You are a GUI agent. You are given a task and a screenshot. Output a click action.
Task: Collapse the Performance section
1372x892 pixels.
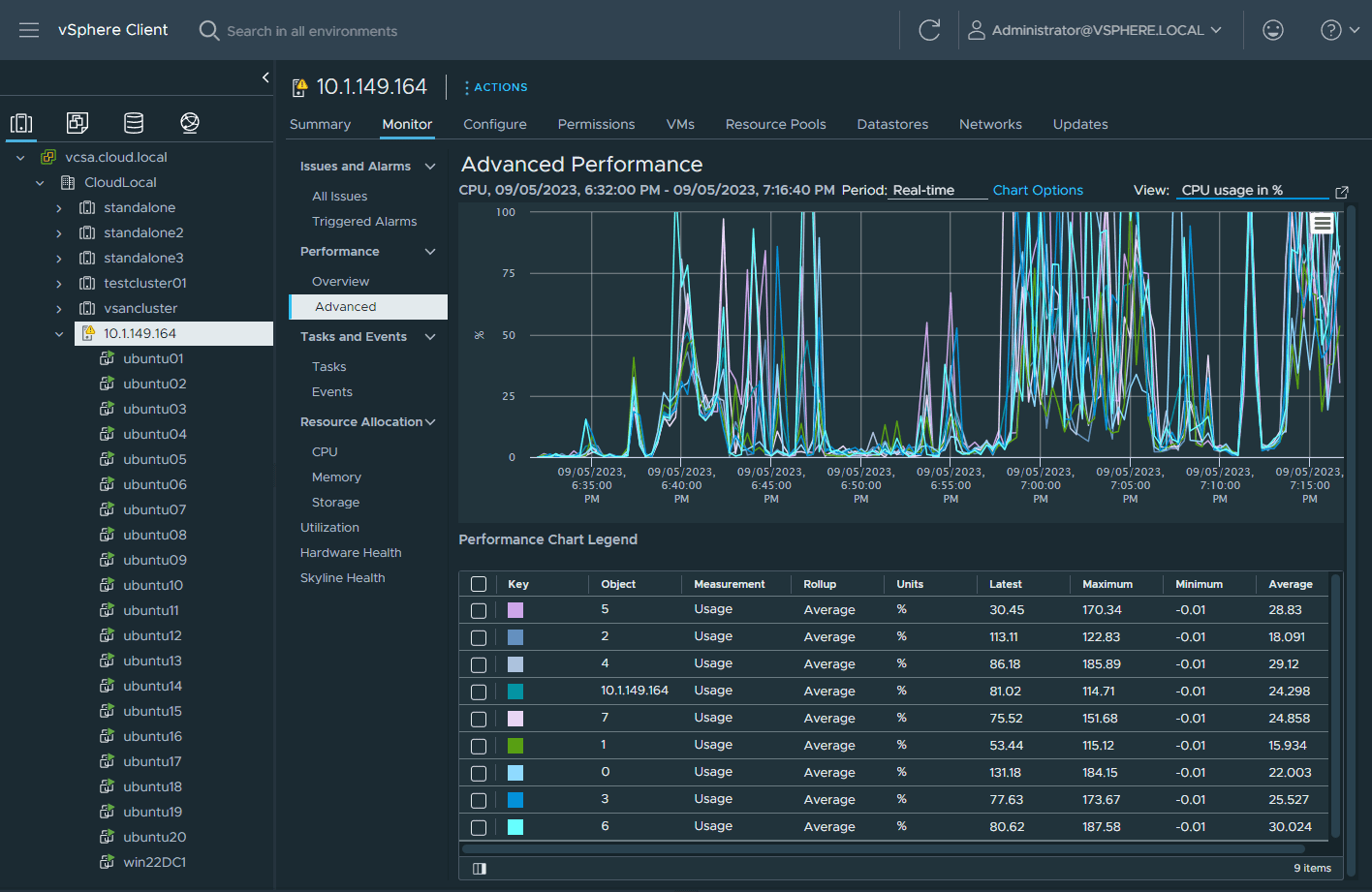click(430, 252)
